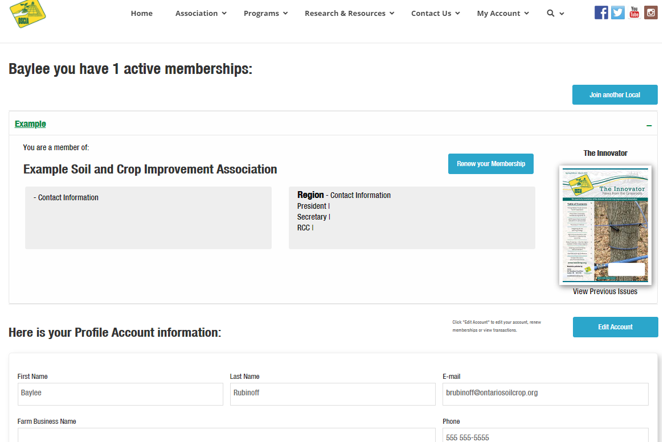Expand the Association dropdown menu
This screenshot has width=662, height=443.
pyautogui.click(x=200, y=14)
